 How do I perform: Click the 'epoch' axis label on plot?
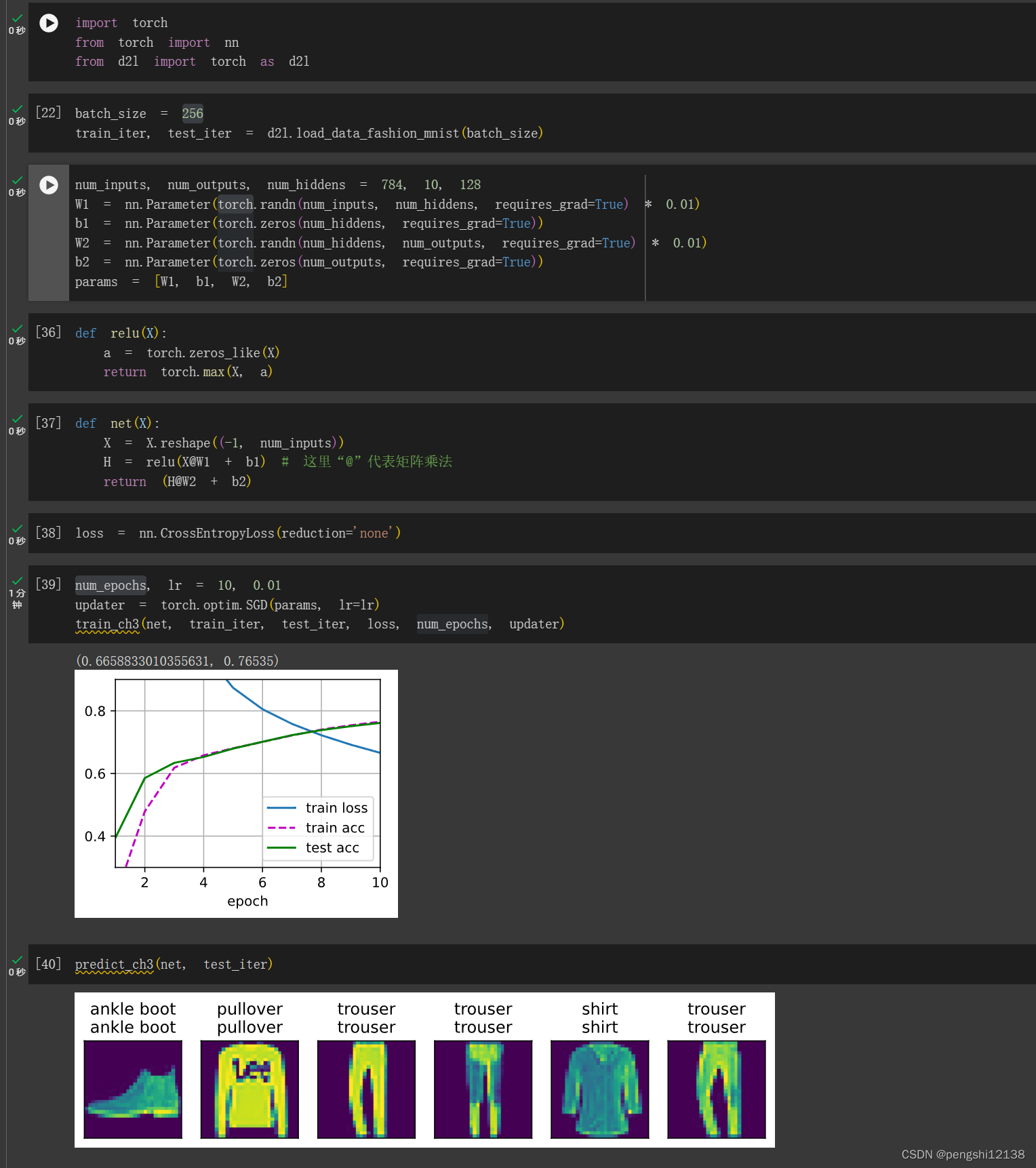247,901
